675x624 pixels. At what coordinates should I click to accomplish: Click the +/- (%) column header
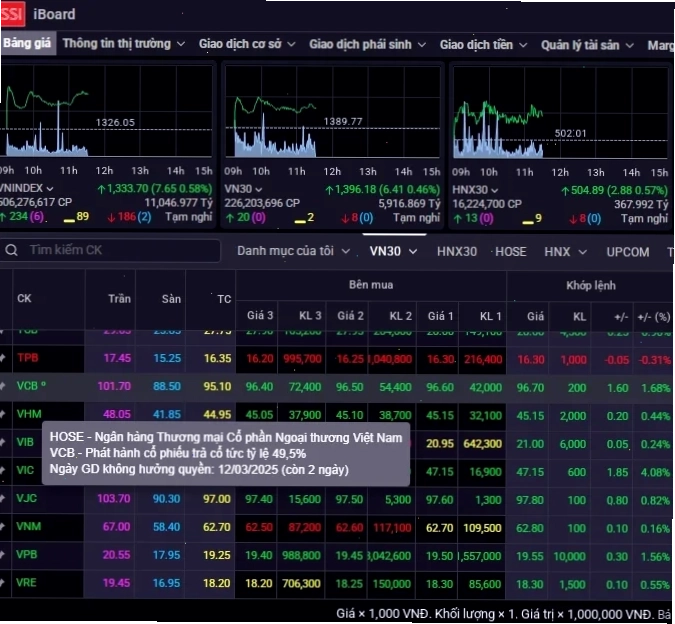pyautogui.click(x=653, y=317)
